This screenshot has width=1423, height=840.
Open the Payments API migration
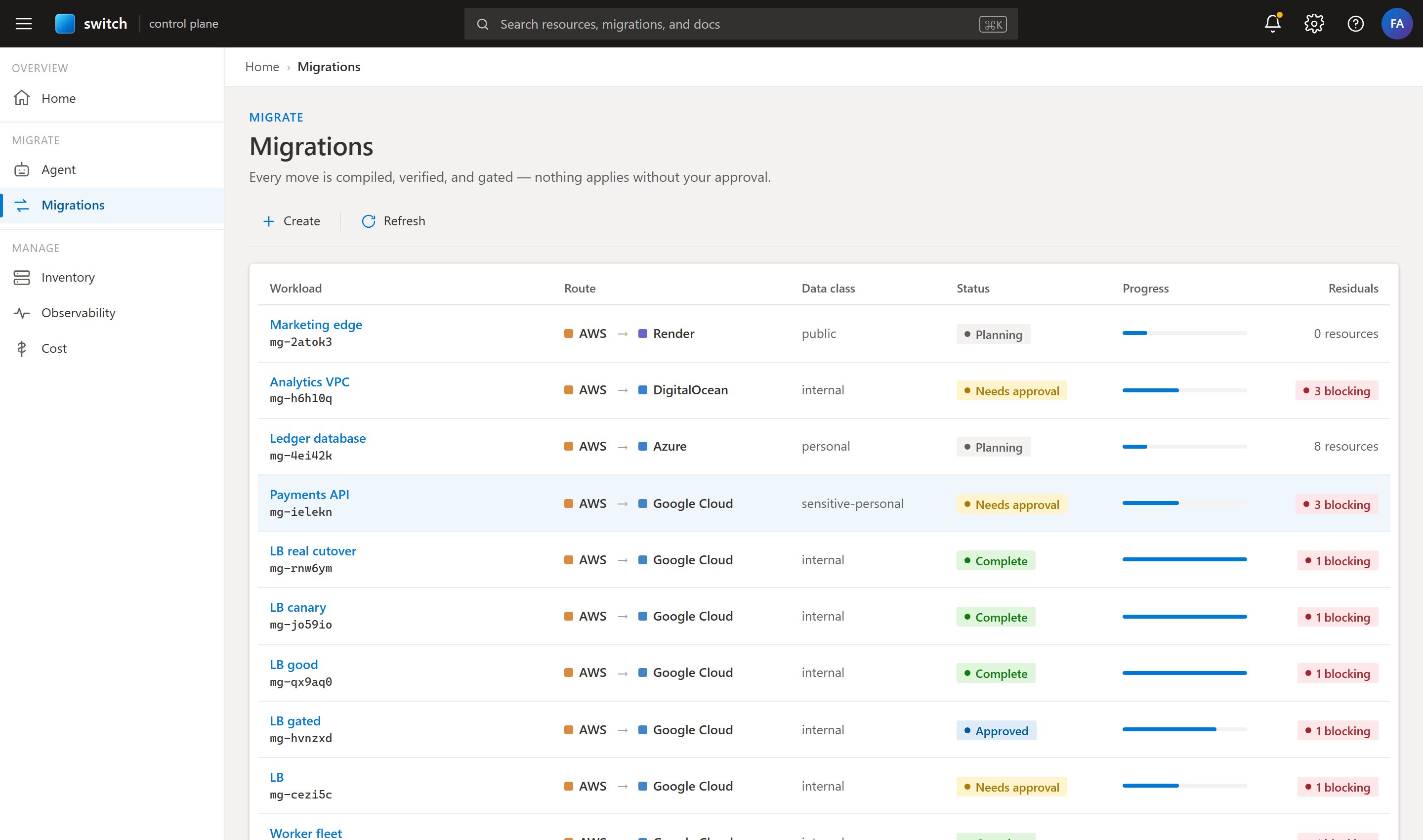[x=310, y=494]
